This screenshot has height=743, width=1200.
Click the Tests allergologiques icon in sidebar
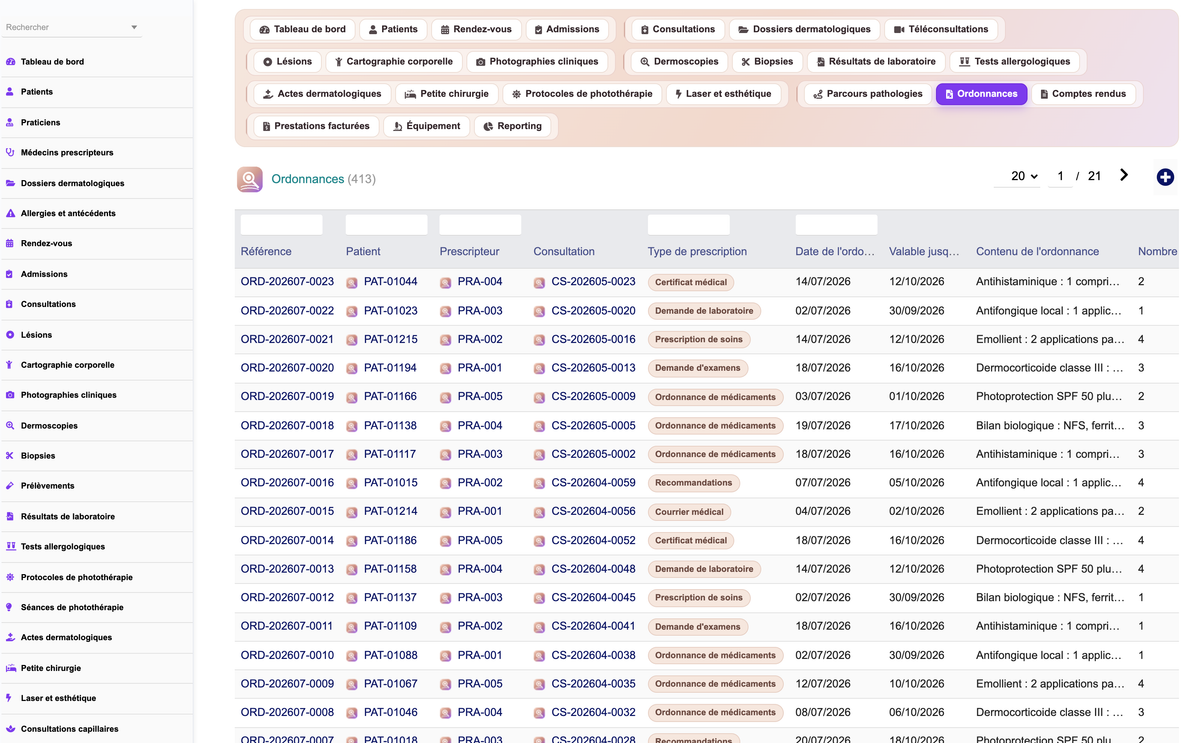(10, 547)
